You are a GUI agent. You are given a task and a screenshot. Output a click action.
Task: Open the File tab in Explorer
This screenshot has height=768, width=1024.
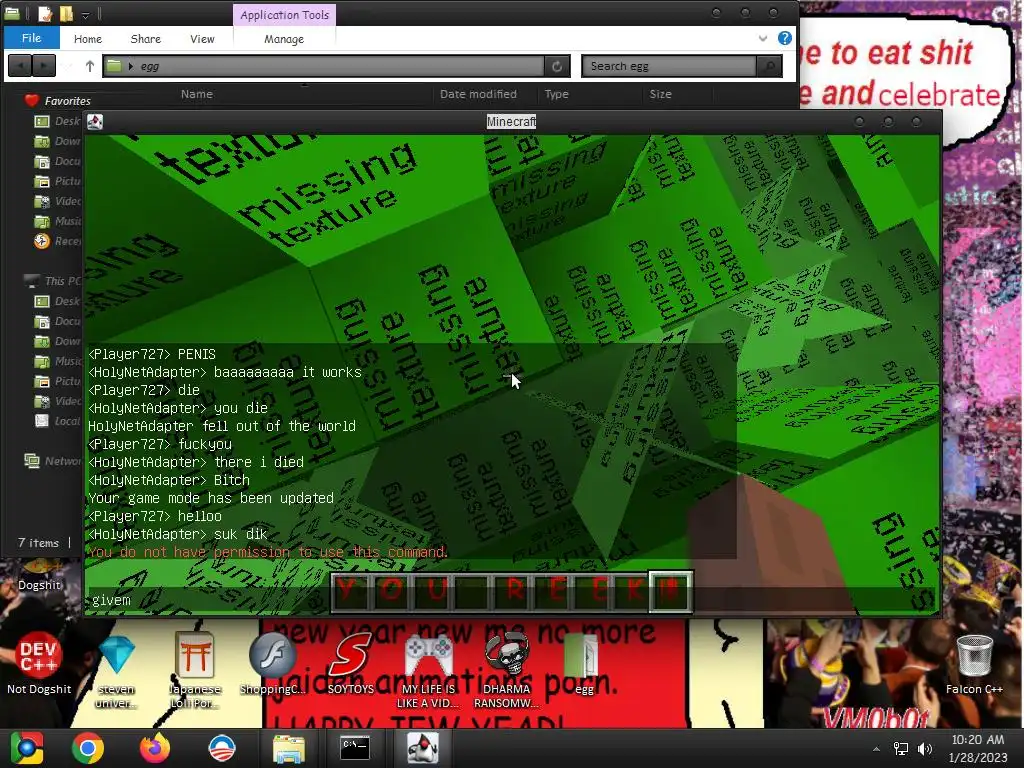click(x=31, y=38)
